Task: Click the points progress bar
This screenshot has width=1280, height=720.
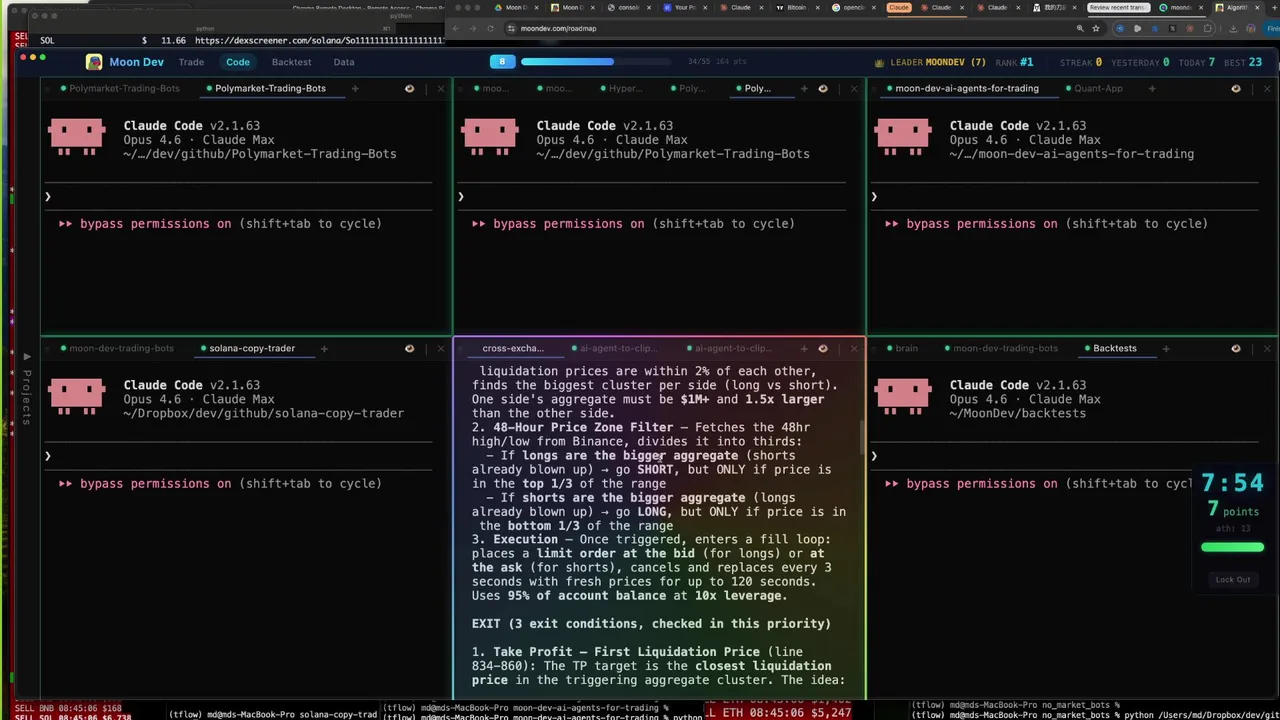Action: [594, 62]
